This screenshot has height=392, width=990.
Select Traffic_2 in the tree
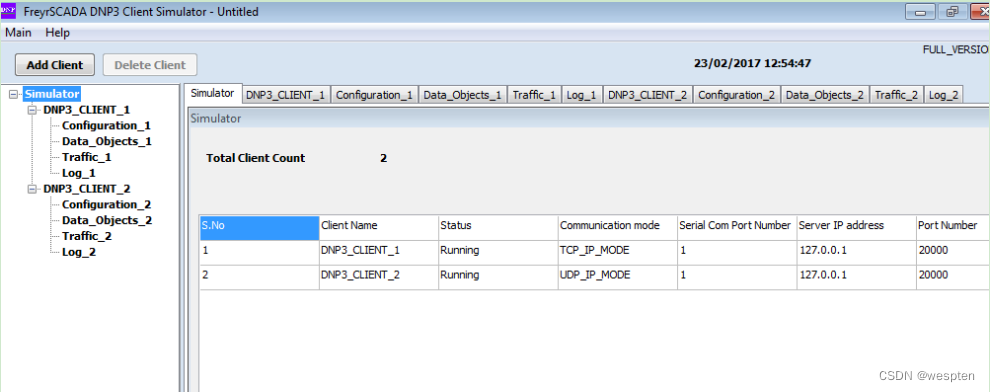coord(86,236)
